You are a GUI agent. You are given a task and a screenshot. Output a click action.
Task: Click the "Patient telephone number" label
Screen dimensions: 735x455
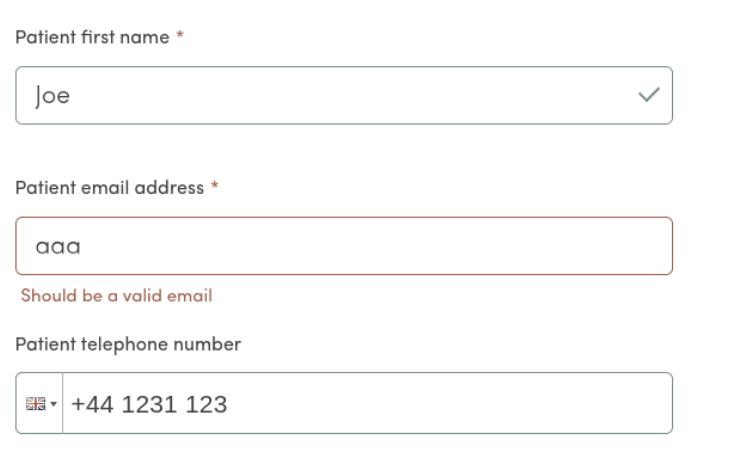(128, 344)
